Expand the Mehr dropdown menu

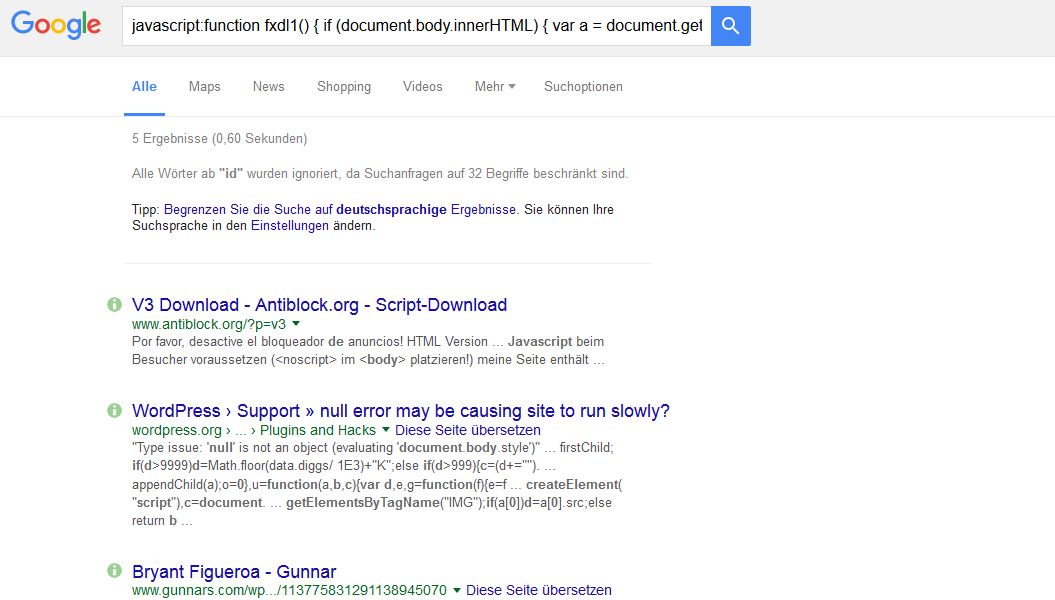tap(495, 87)
